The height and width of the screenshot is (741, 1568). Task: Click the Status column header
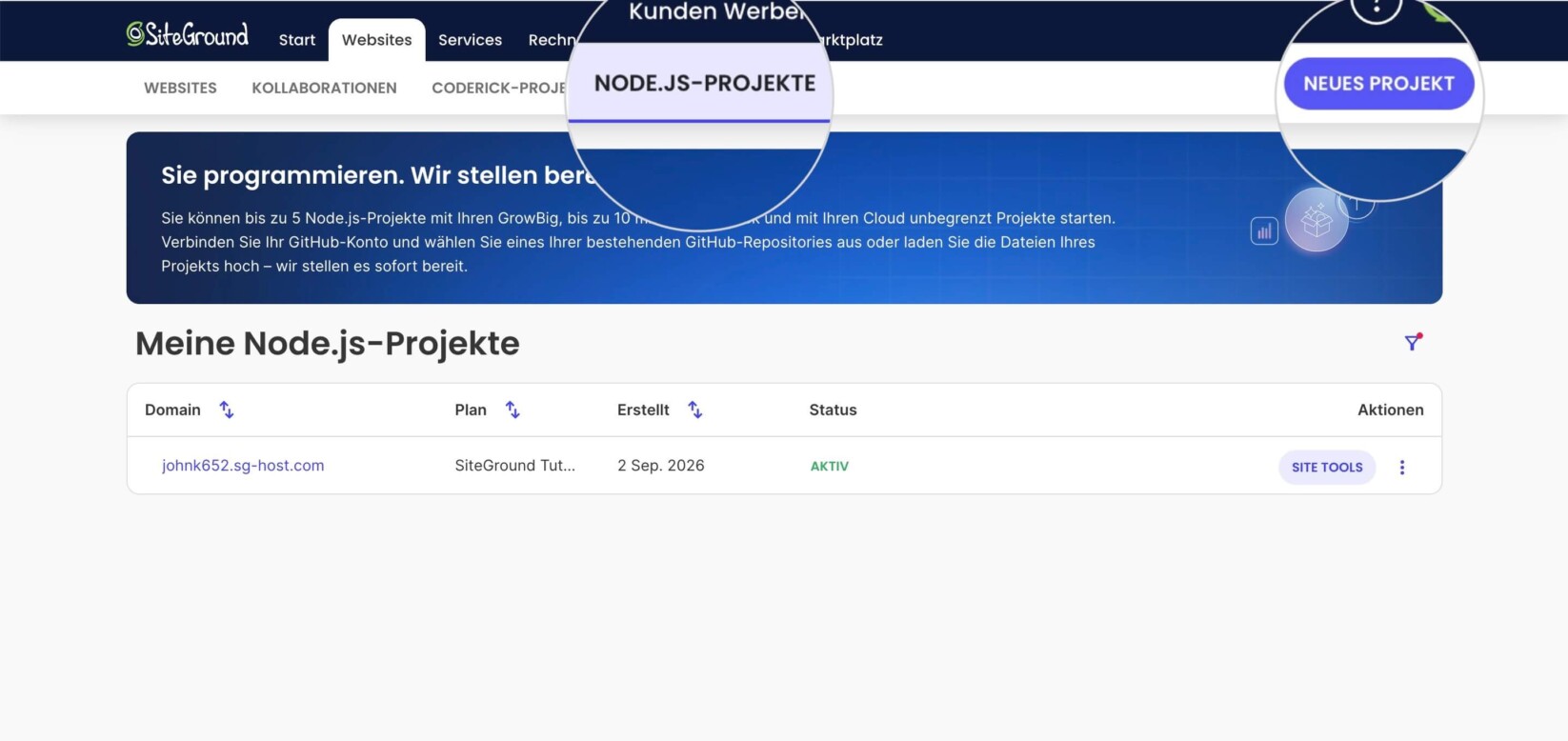[x=833, y=410]
